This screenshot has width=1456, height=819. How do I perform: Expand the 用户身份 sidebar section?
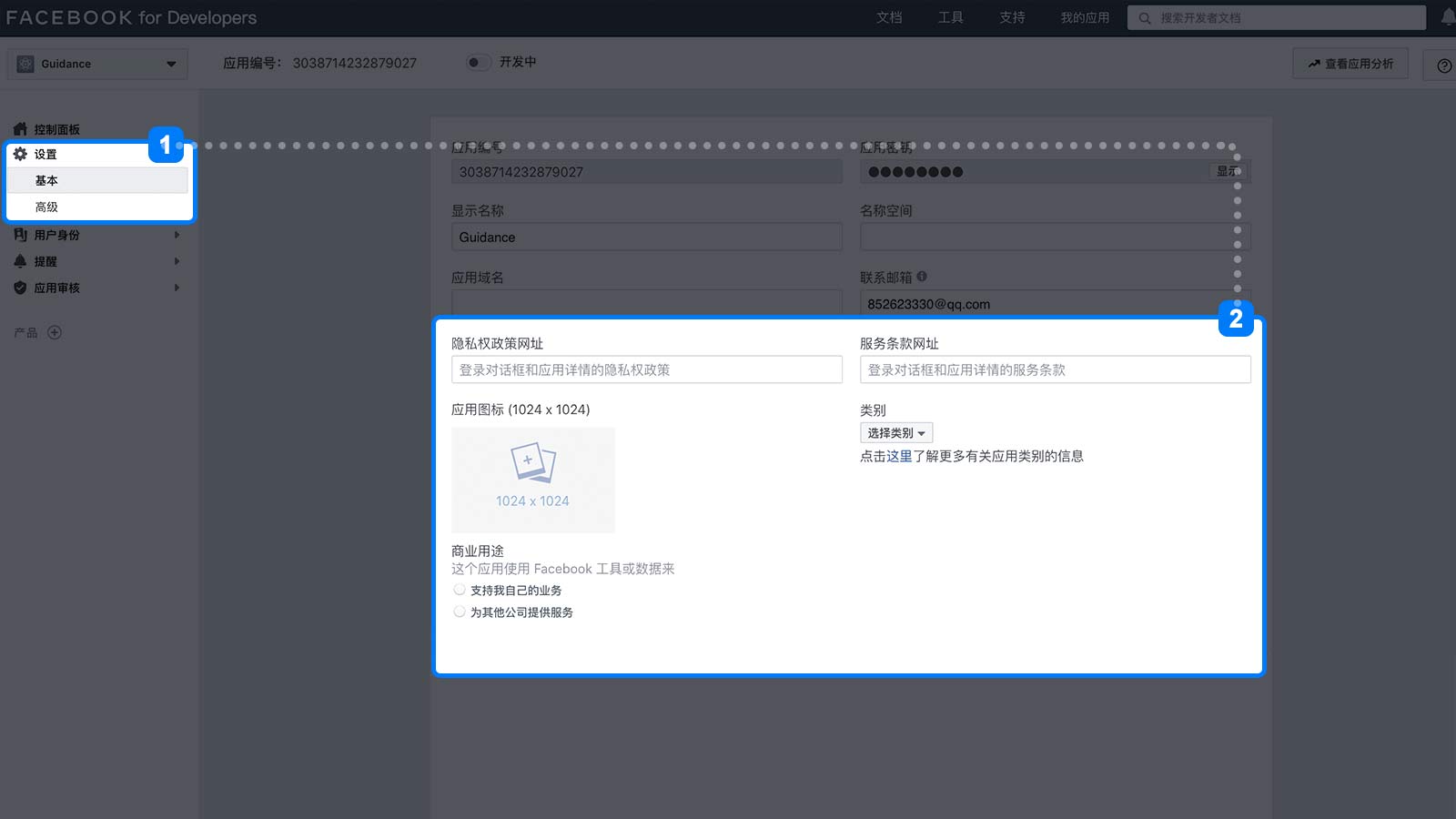pos(96,235)
